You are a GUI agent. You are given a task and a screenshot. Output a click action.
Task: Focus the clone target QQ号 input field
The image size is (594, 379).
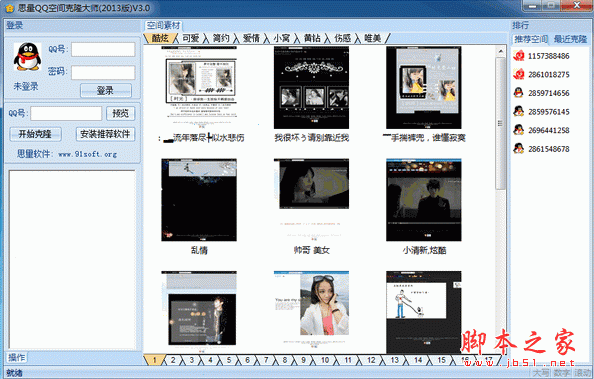(66, 113)
